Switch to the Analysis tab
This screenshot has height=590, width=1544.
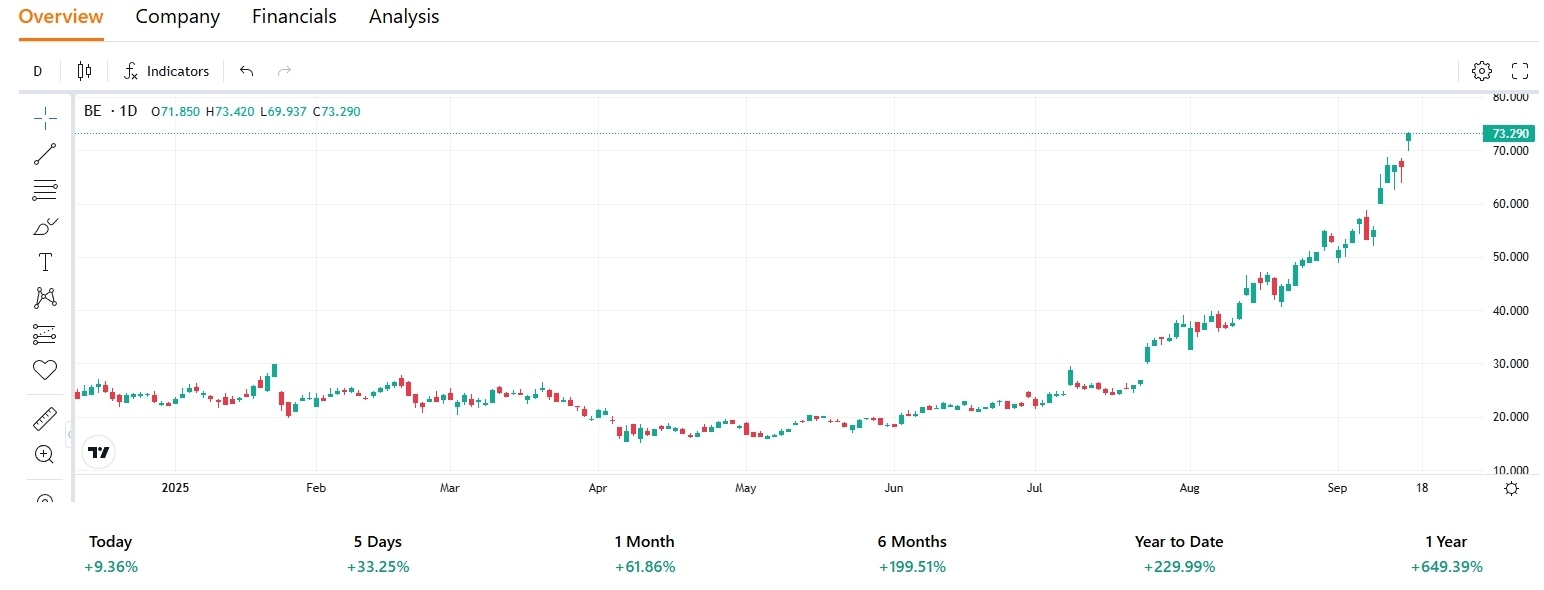coord(404,17)
